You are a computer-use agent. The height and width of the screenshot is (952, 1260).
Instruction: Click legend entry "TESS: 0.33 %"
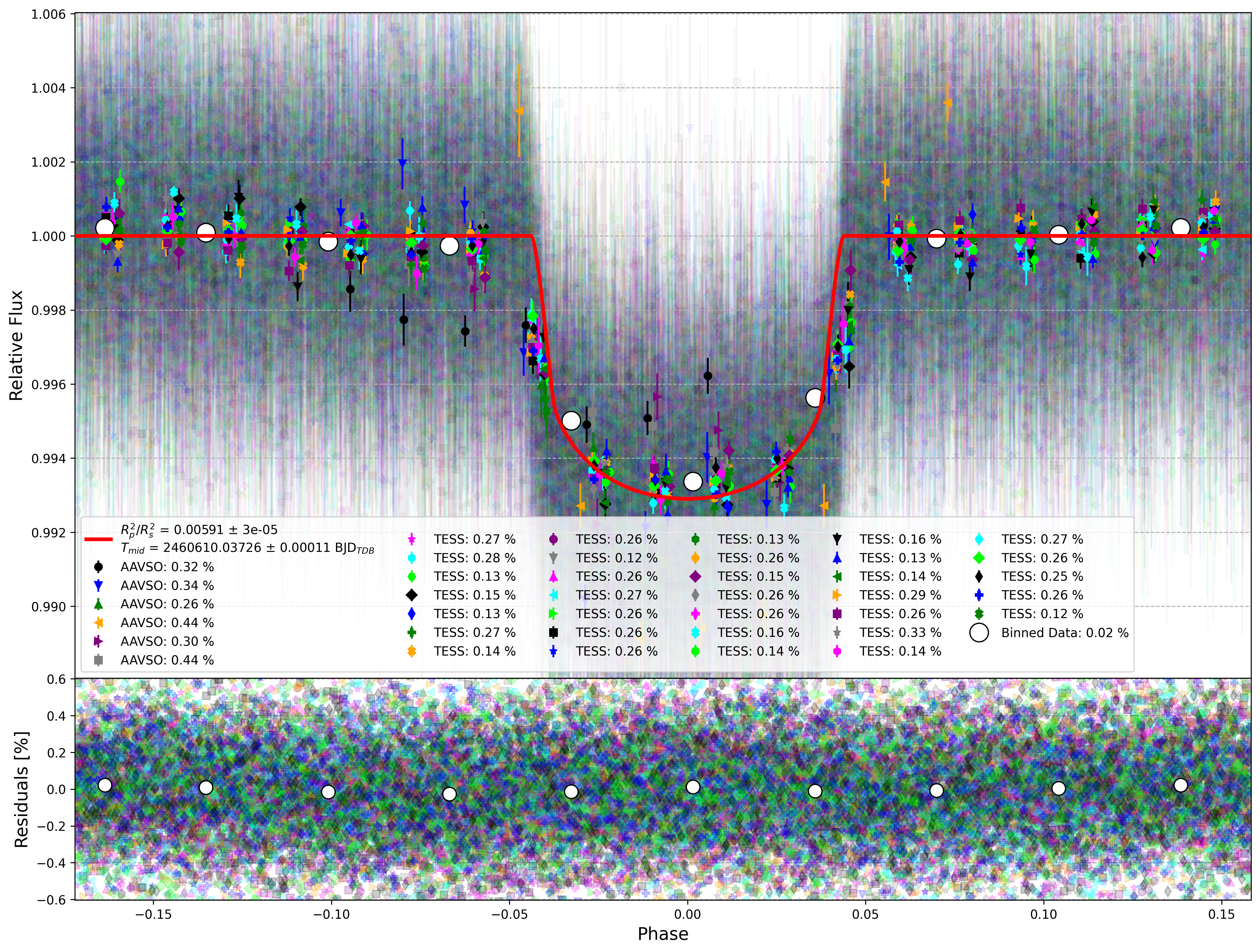[900, 633]
